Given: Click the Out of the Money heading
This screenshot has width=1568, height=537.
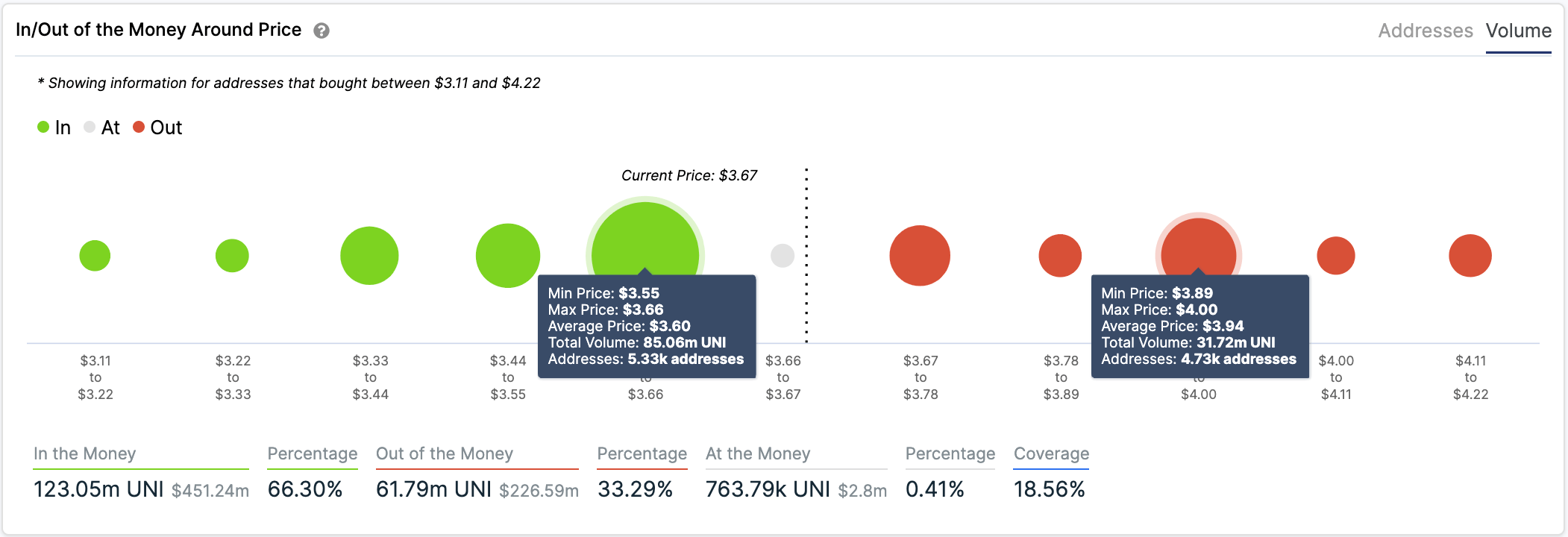Looking at the screenshot, I should tap(445, 453).
